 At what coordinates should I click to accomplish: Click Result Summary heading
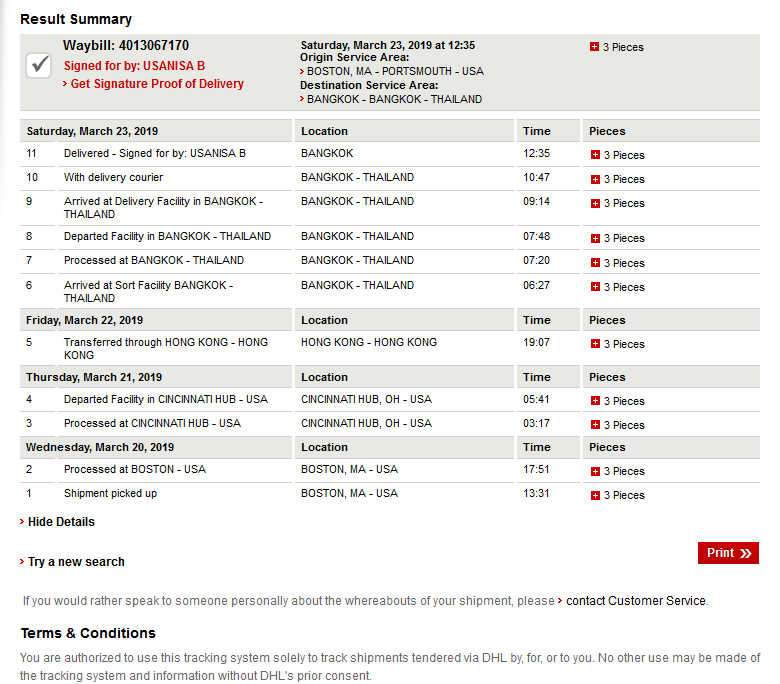76,19
